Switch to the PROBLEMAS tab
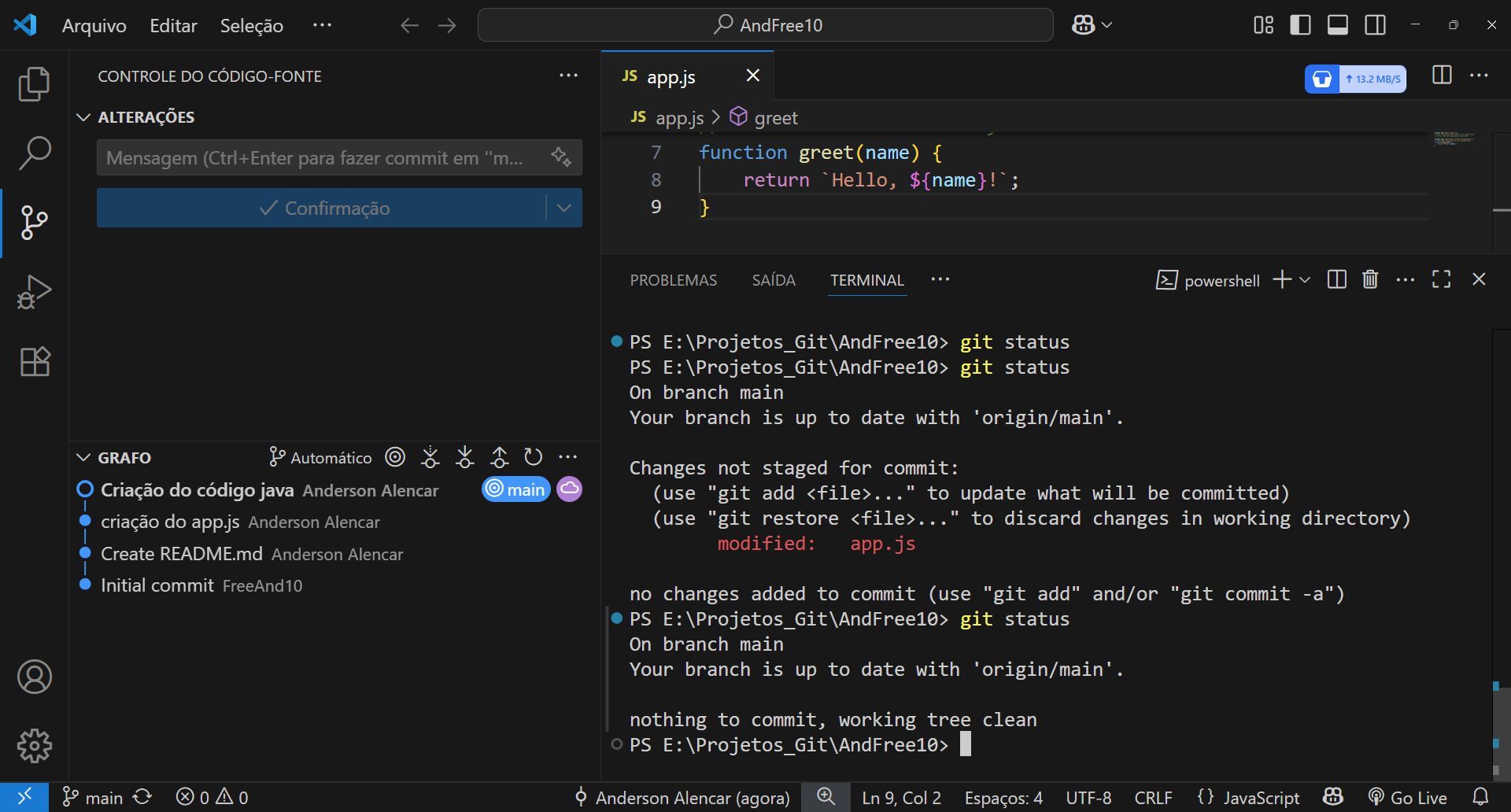This screenshot has width=1511, height=812. click(x=674, y=280)
